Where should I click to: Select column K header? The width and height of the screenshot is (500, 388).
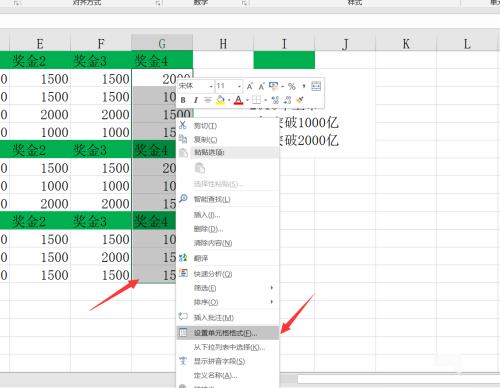[406, 44]
